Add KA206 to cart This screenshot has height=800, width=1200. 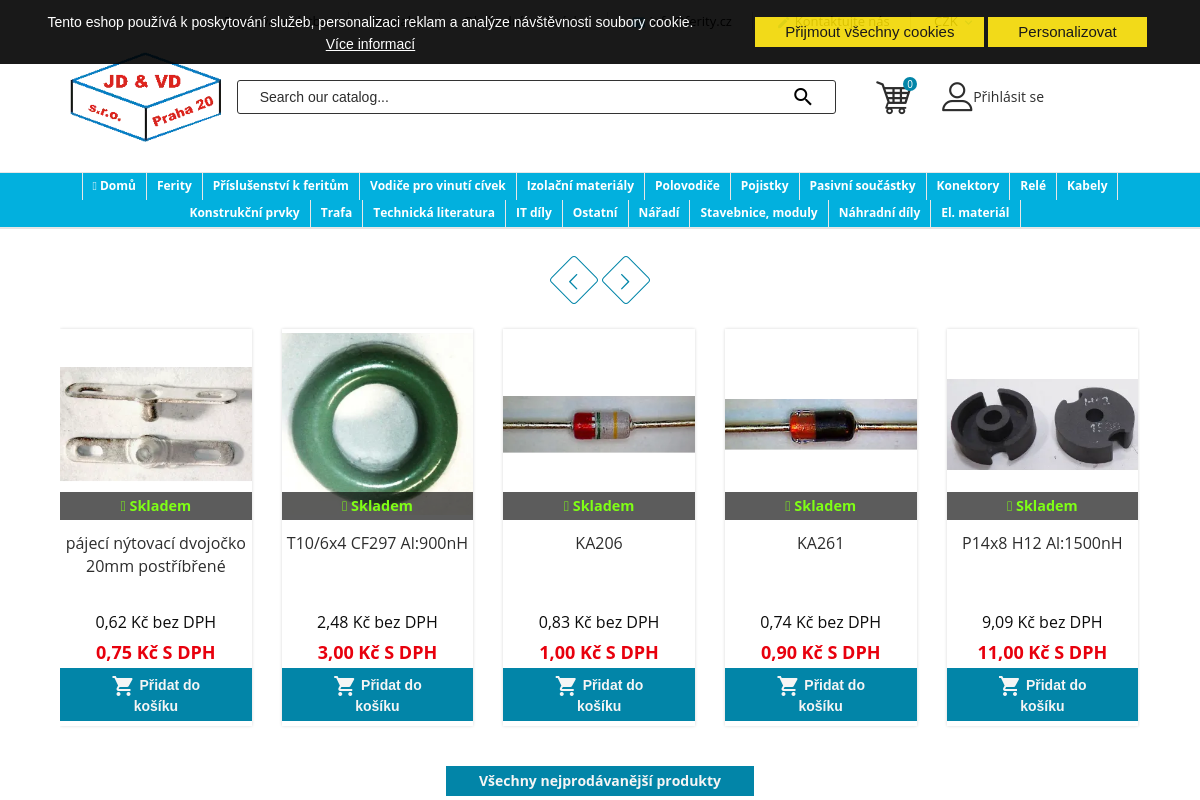tap(599, 695)
